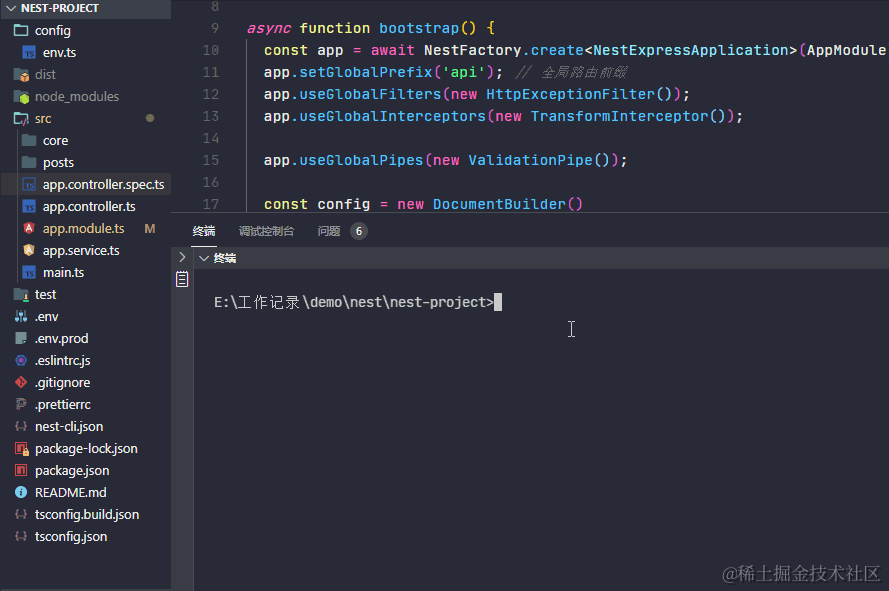Click the clipboard list icon beside terminal
The height and width of the screenshot is (591, 889).
coord(182,279)
